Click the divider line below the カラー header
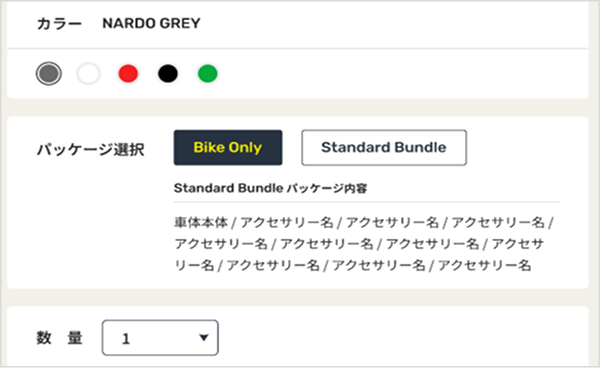Viewport: 600px width, 368px height. 298,49
